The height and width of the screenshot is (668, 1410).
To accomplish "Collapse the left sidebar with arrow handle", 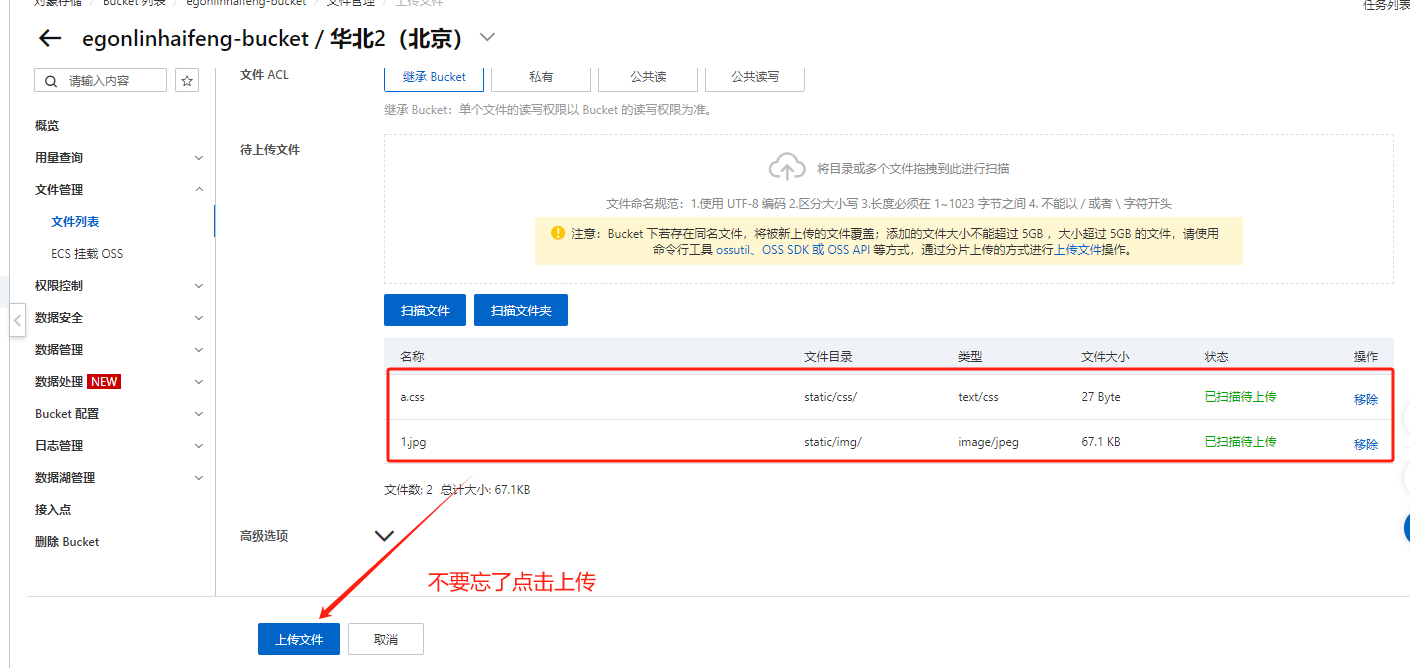I will coord(17,322).
